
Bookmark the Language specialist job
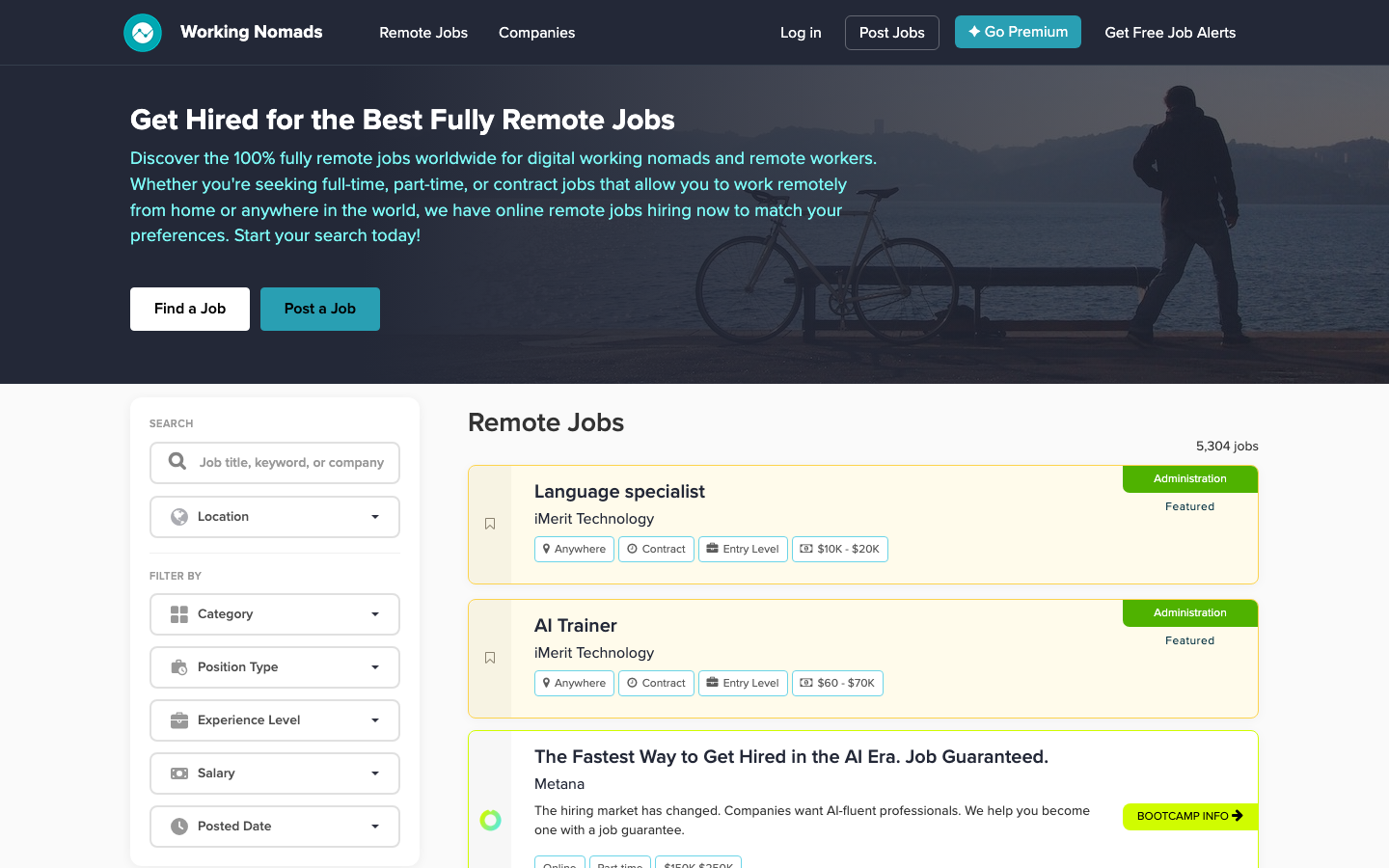click(x=490, y=524)
